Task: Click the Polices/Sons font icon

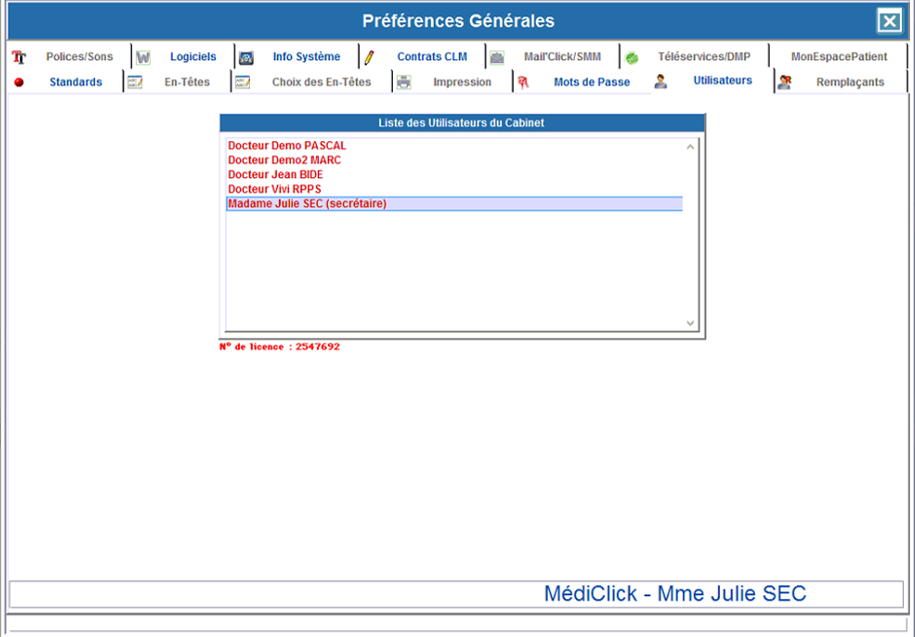Action: click(x=19, y=57)
